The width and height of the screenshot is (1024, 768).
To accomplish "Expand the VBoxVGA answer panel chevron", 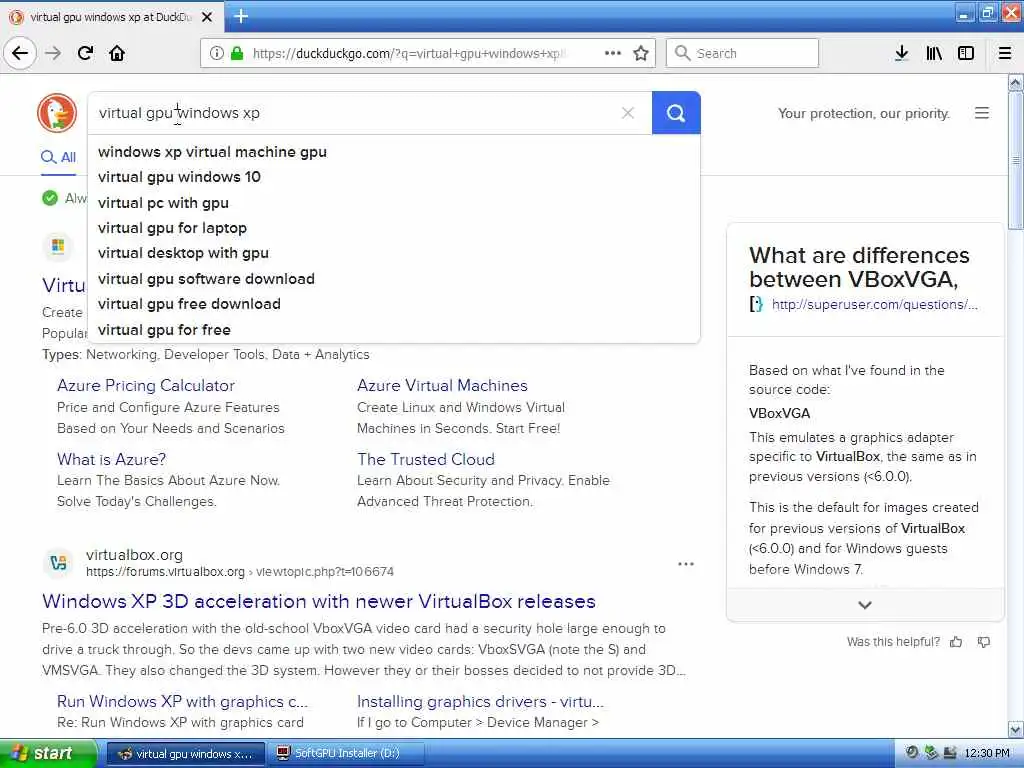I will [865, 605].
